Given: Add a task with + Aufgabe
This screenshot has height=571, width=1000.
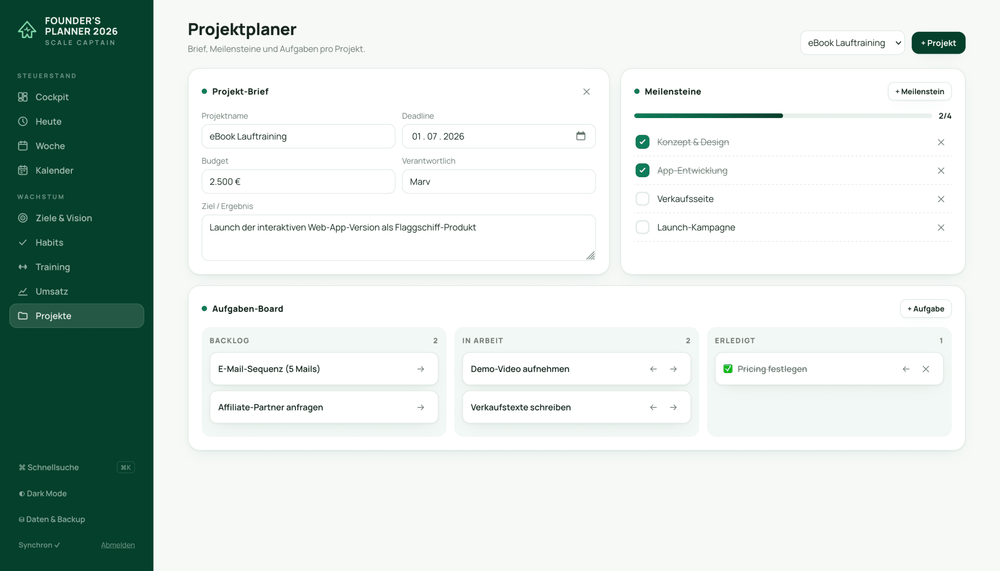Looking at the screenshot, I should (x=925, y=309).
